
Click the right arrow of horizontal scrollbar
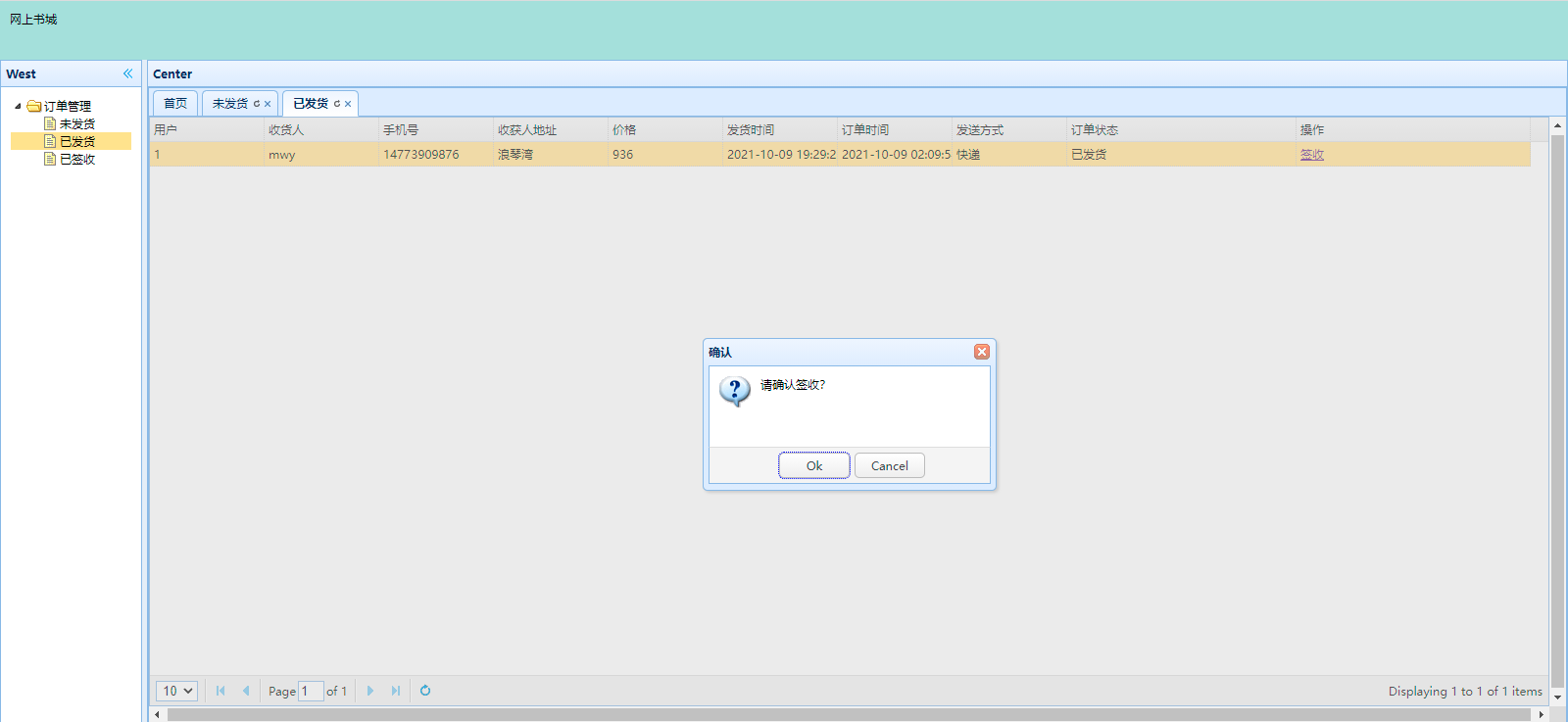pyautogui.click(x=1542, y=715)
